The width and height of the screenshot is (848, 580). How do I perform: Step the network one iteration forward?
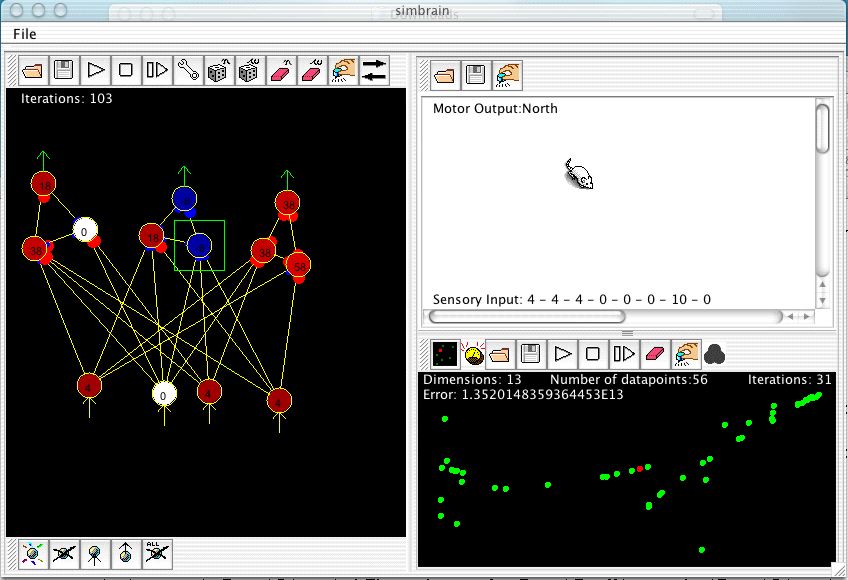tap(157, 71)
